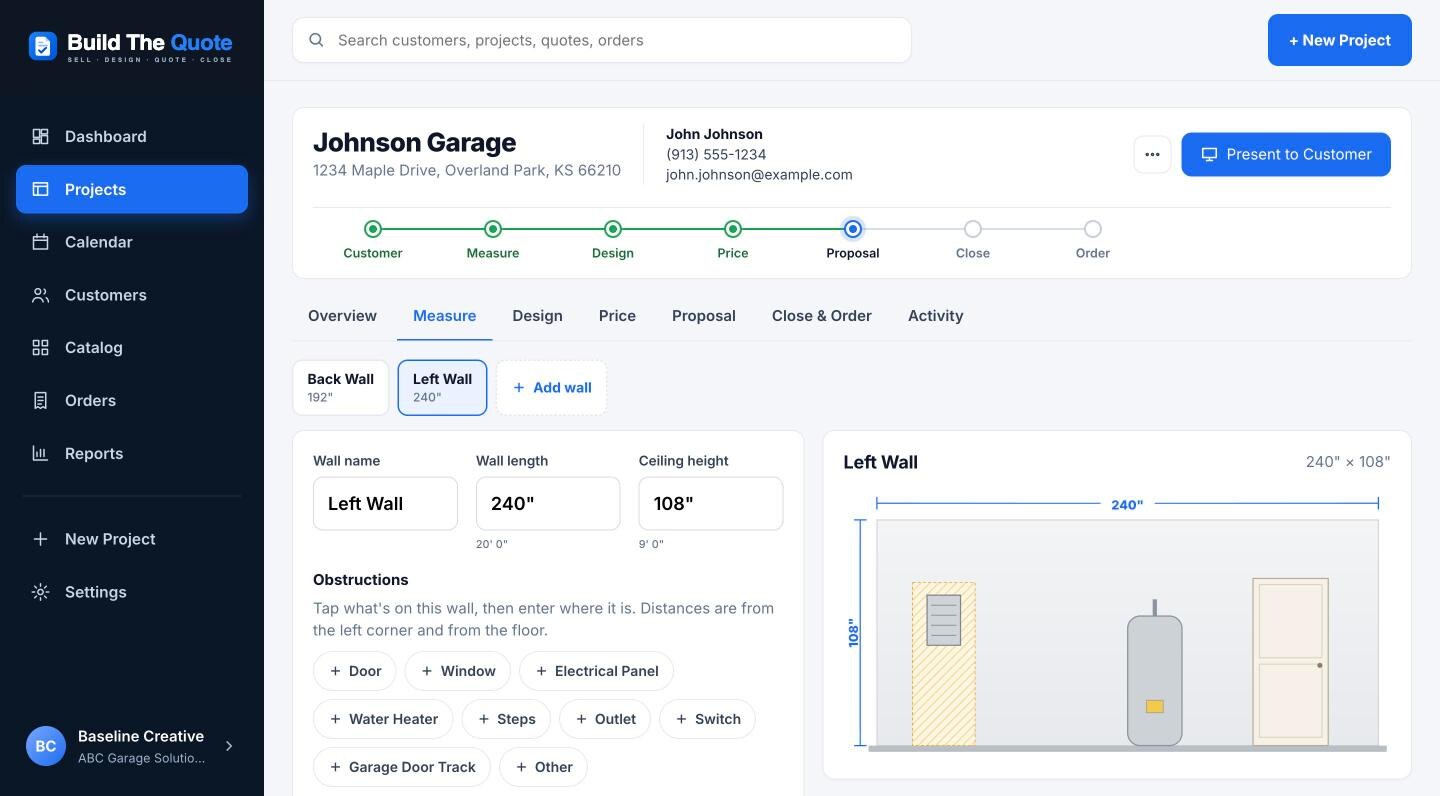Jump to the Price progress step
The height and width of the screenshot is (796, 1440).
click(x=733, y=240)
